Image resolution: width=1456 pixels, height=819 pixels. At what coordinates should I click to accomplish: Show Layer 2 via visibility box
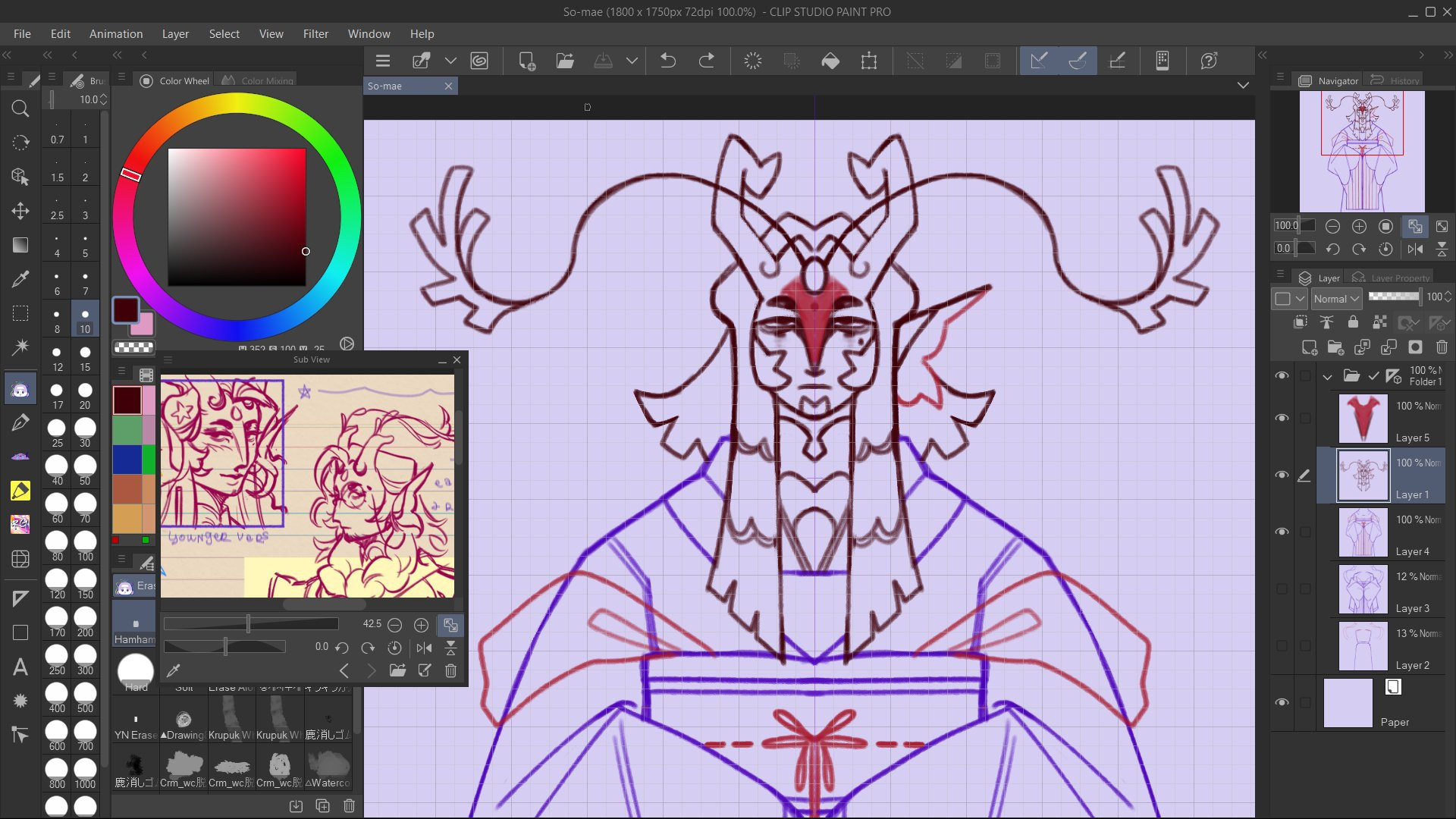click(x=1282, y=645)
